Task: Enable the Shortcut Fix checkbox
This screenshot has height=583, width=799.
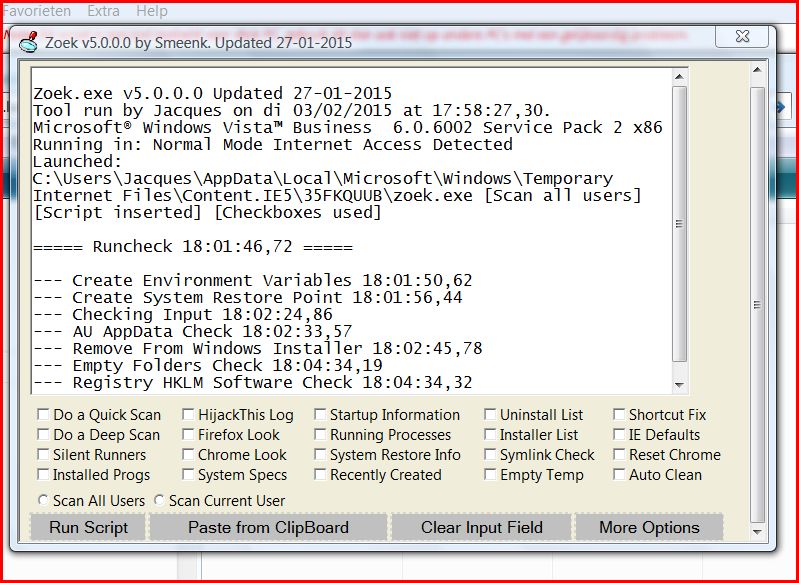Action: click(x=619, y=414)
